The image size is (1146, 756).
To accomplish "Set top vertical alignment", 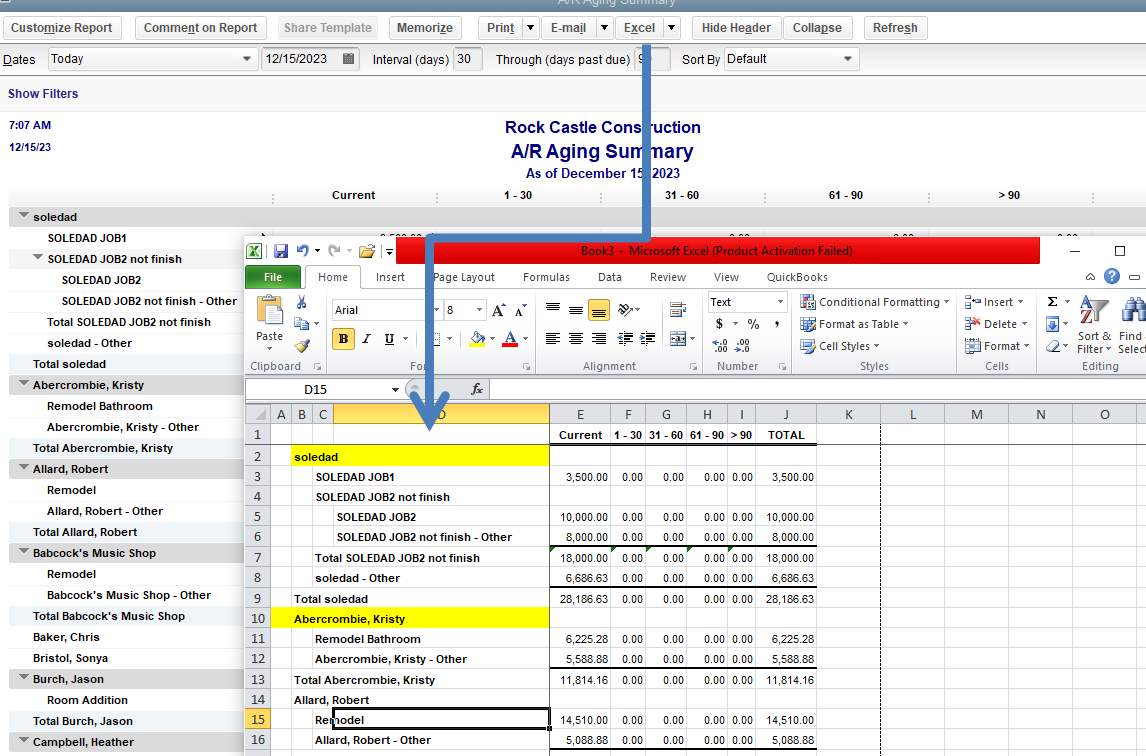I will 553,309.
